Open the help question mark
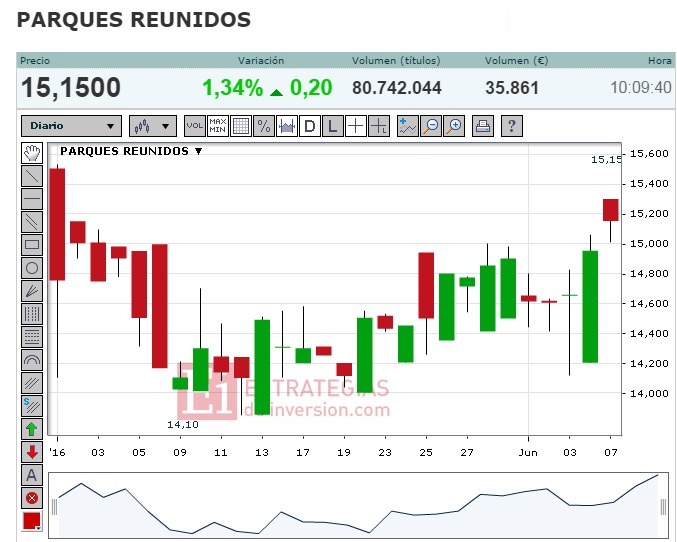The height and width of the screenshot is (542, 677). click(x=512, y=126)
